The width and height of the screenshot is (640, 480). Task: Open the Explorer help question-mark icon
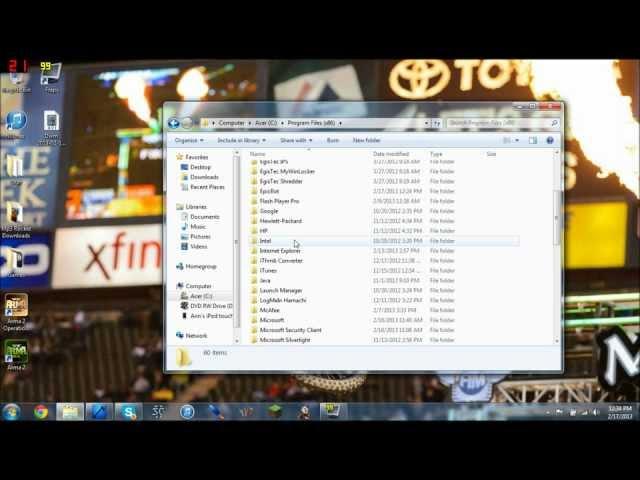(x=550, y=140)
